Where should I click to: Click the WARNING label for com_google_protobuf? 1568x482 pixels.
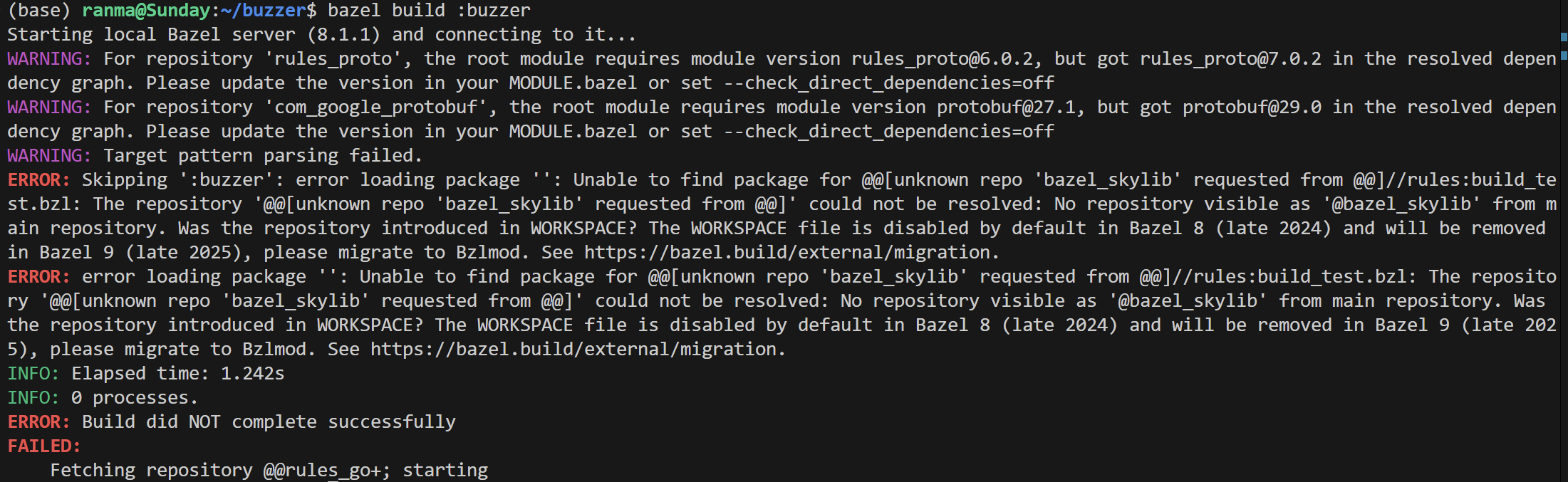click(x=49, y=108)
